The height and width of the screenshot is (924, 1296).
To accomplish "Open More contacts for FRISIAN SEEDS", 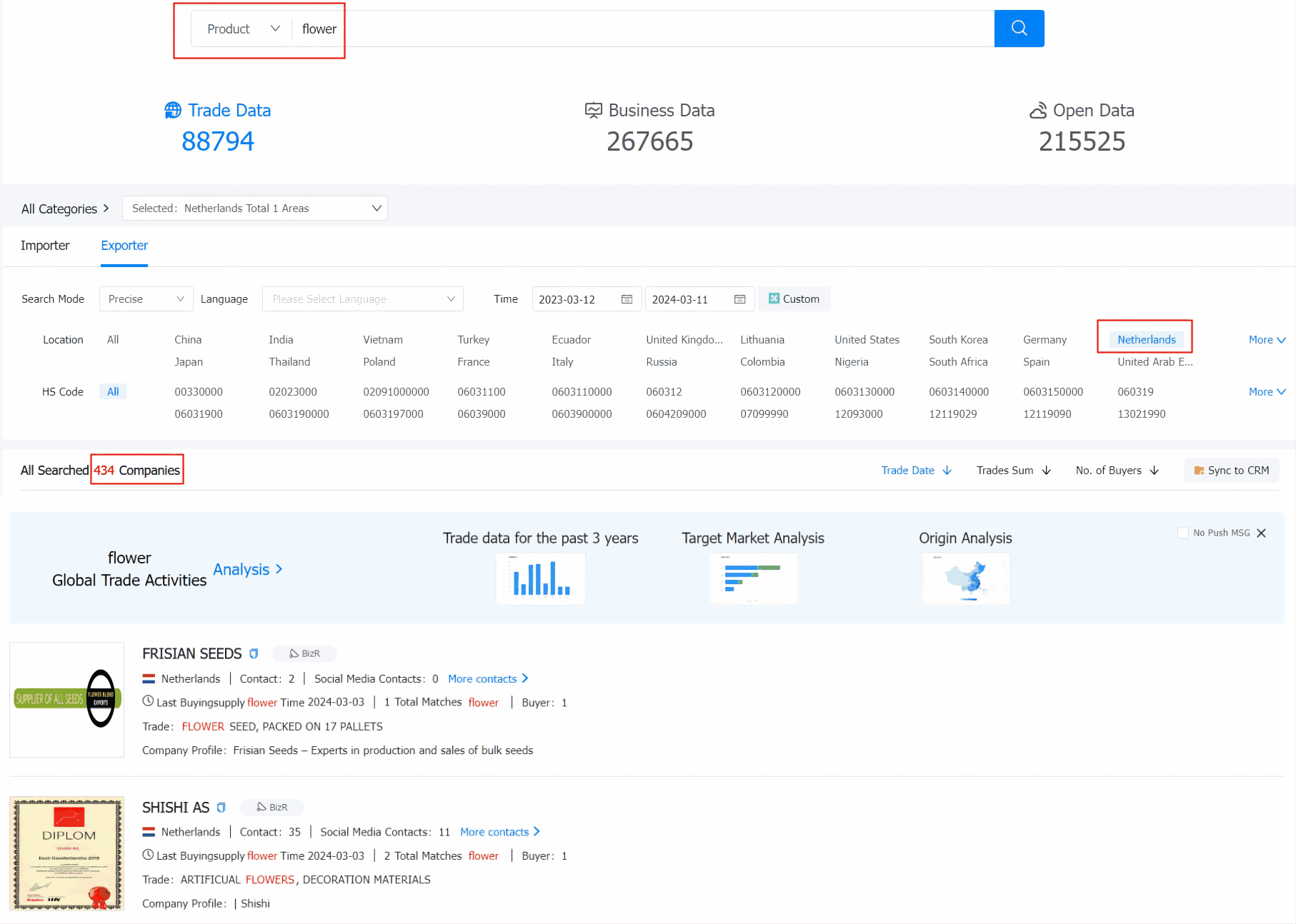I will pyautogui.click(x=488, y=679).
